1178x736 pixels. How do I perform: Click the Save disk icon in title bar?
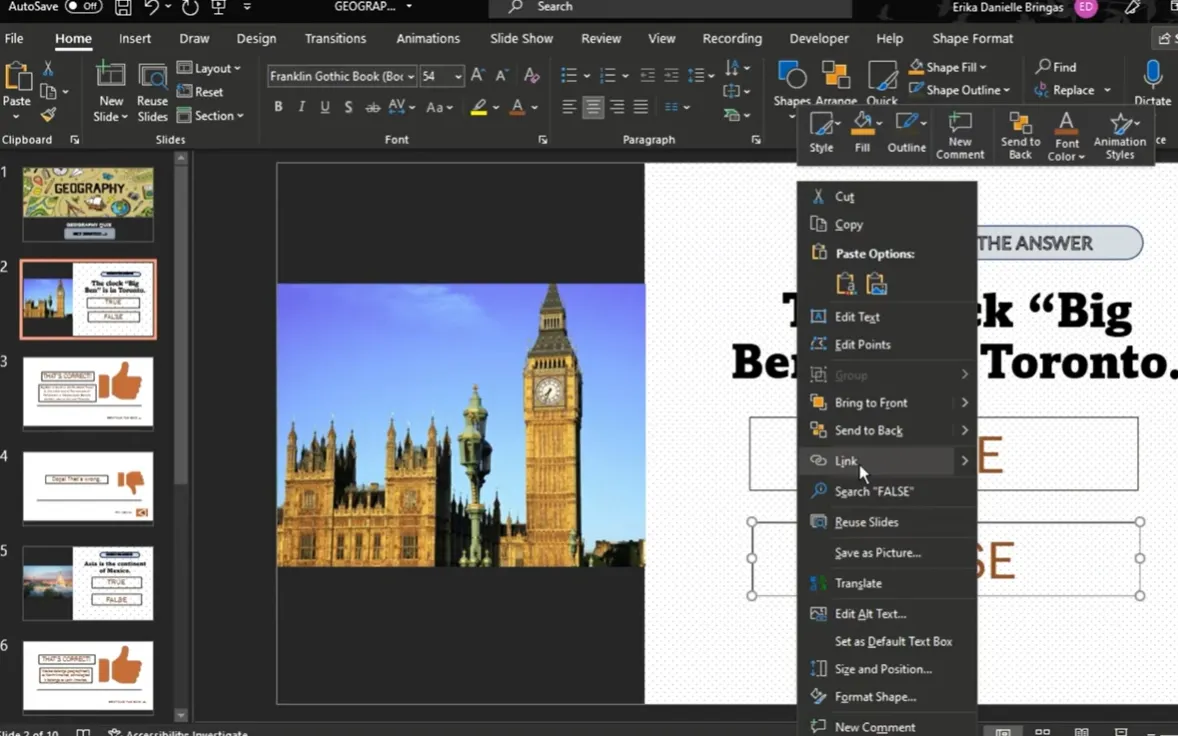(122, 8)
